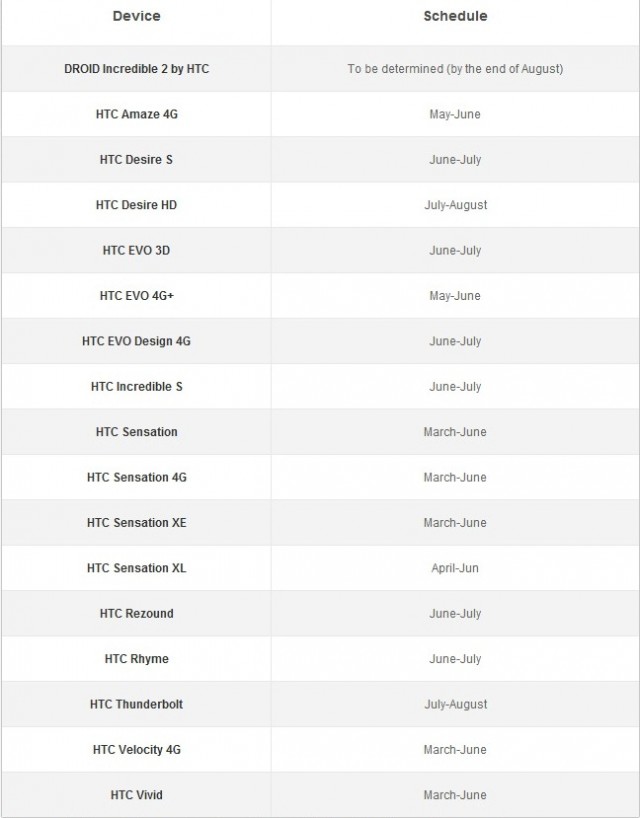The height and width of the screenshot is (818, 640).
Task: Select the HTC Sensation 4G entry
Action: (x=136, y=477)
